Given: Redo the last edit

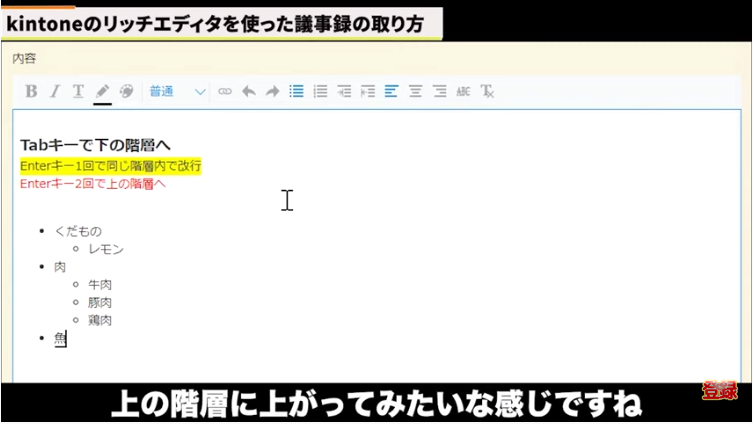Looking at the screenshot, I should click(272, 91).
